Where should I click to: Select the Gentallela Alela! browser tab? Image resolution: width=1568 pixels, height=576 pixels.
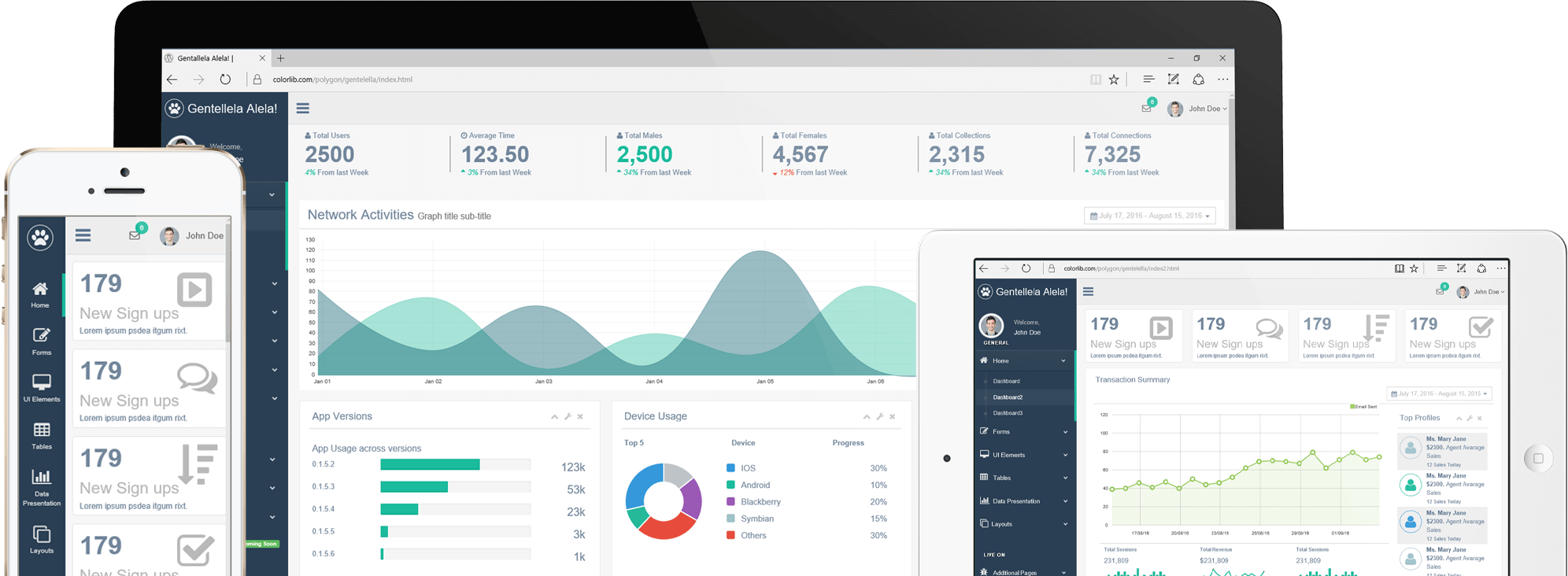(x=209, y=58)
